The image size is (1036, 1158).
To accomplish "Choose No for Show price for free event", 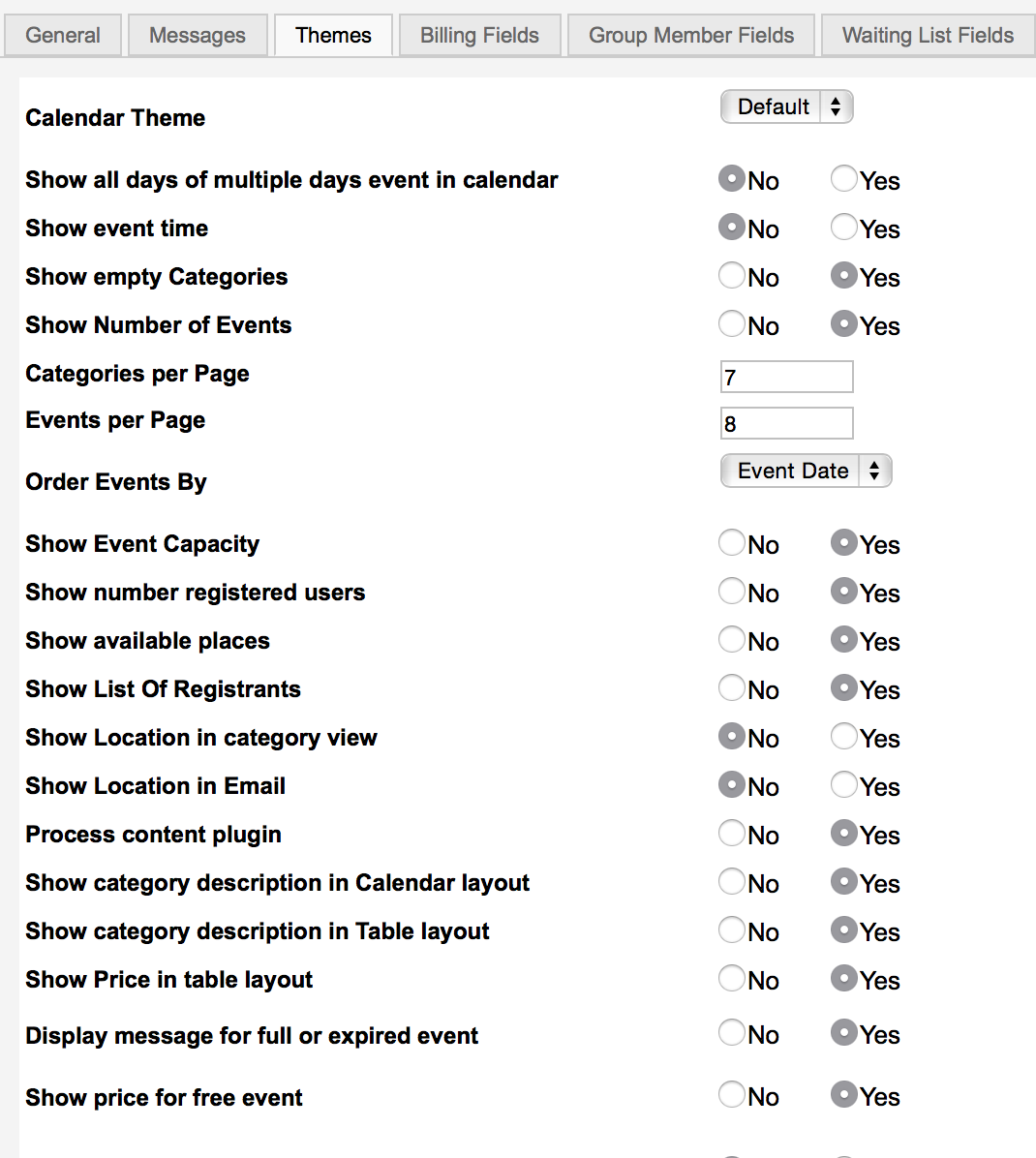I will click(732, 1094).
